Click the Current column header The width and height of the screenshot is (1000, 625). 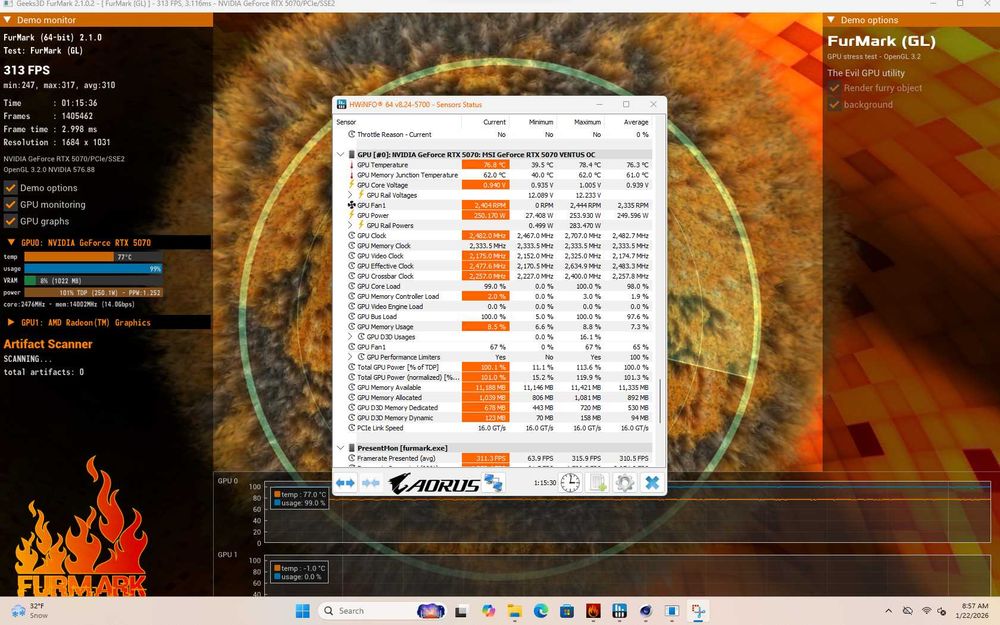point(485,122)
